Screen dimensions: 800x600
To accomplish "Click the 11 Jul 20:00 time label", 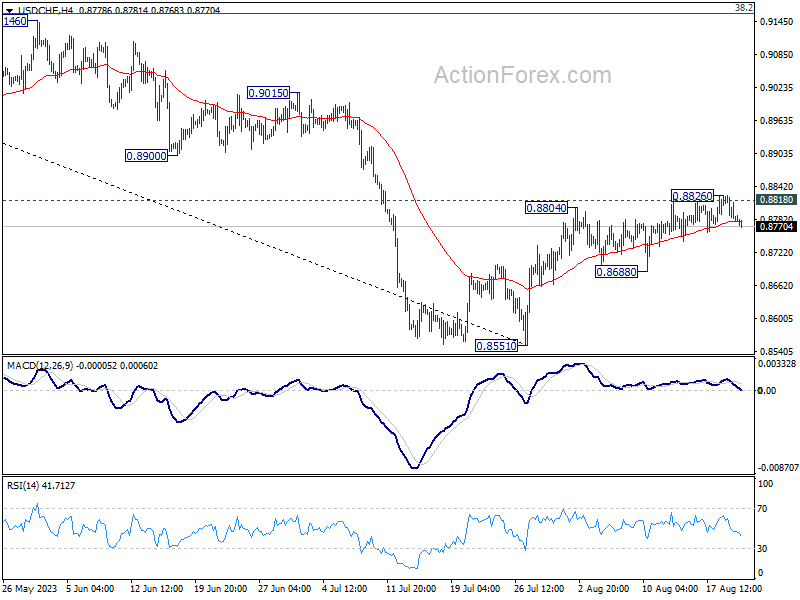I will click(411, 589).
